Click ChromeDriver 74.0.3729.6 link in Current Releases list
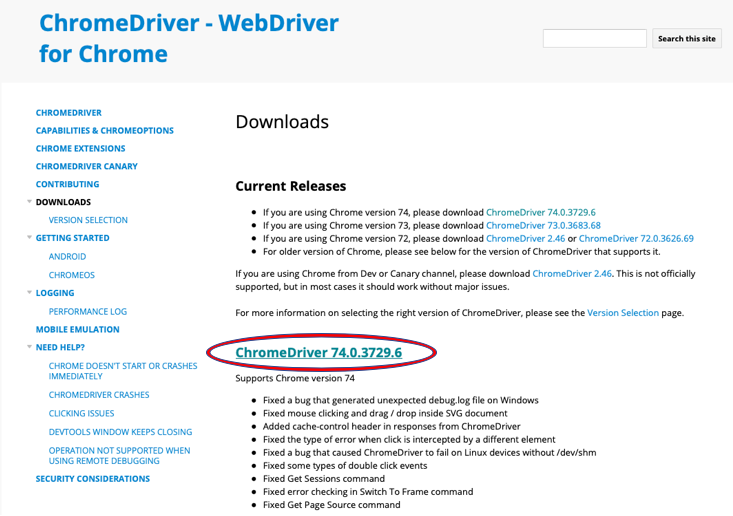The width and height of the screenshot is (733, 516). click(541, 213)
